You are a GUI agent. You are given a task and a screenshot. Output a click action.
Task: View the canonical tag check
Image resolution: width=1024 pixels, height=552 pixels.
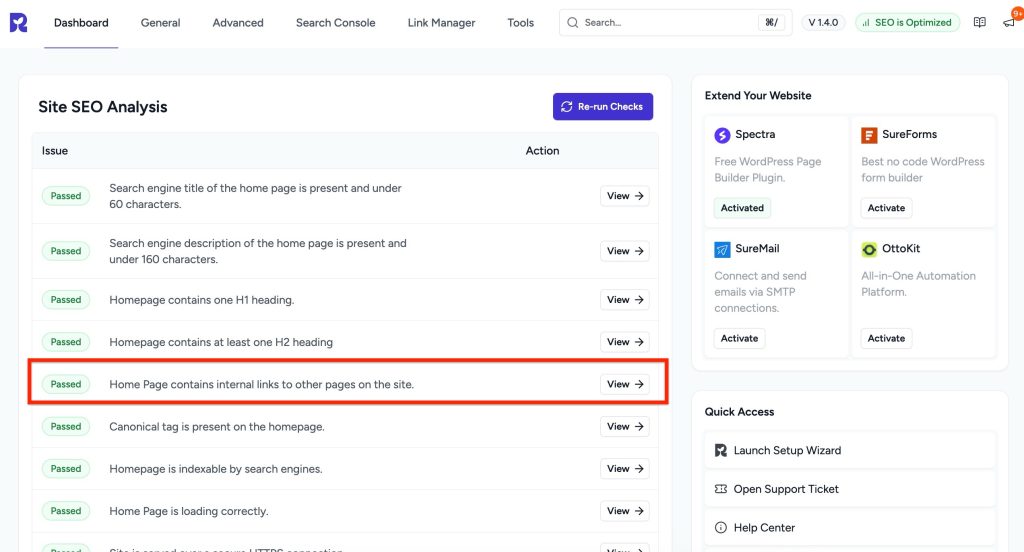click(625, 427)
